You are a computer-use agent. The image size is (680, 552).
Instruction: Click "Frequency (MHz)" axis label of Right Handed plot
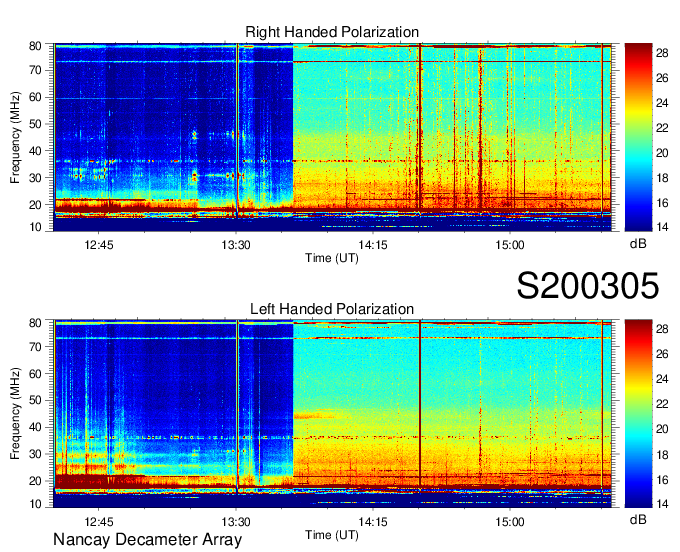(x=15, y=137)
